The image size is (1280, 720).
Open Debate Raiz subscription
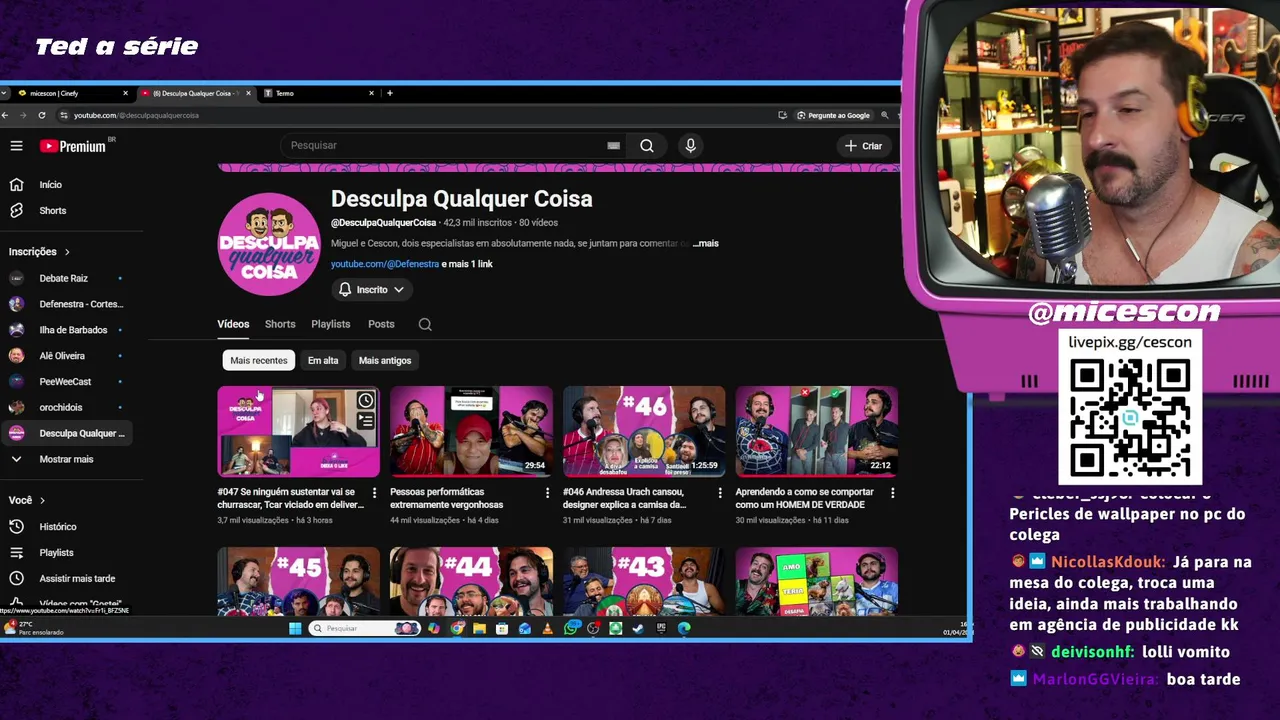[64, 278]
